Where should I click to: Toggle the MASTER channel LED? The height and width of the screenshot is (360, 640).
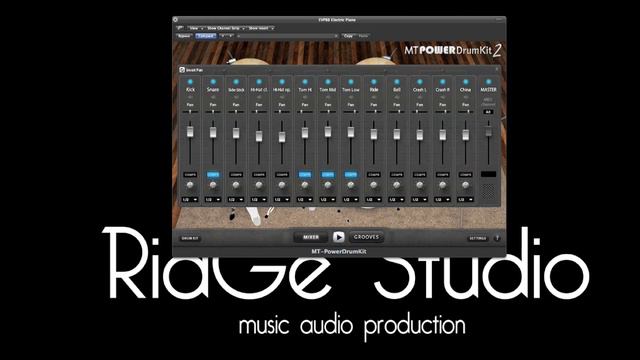(489, 82)
